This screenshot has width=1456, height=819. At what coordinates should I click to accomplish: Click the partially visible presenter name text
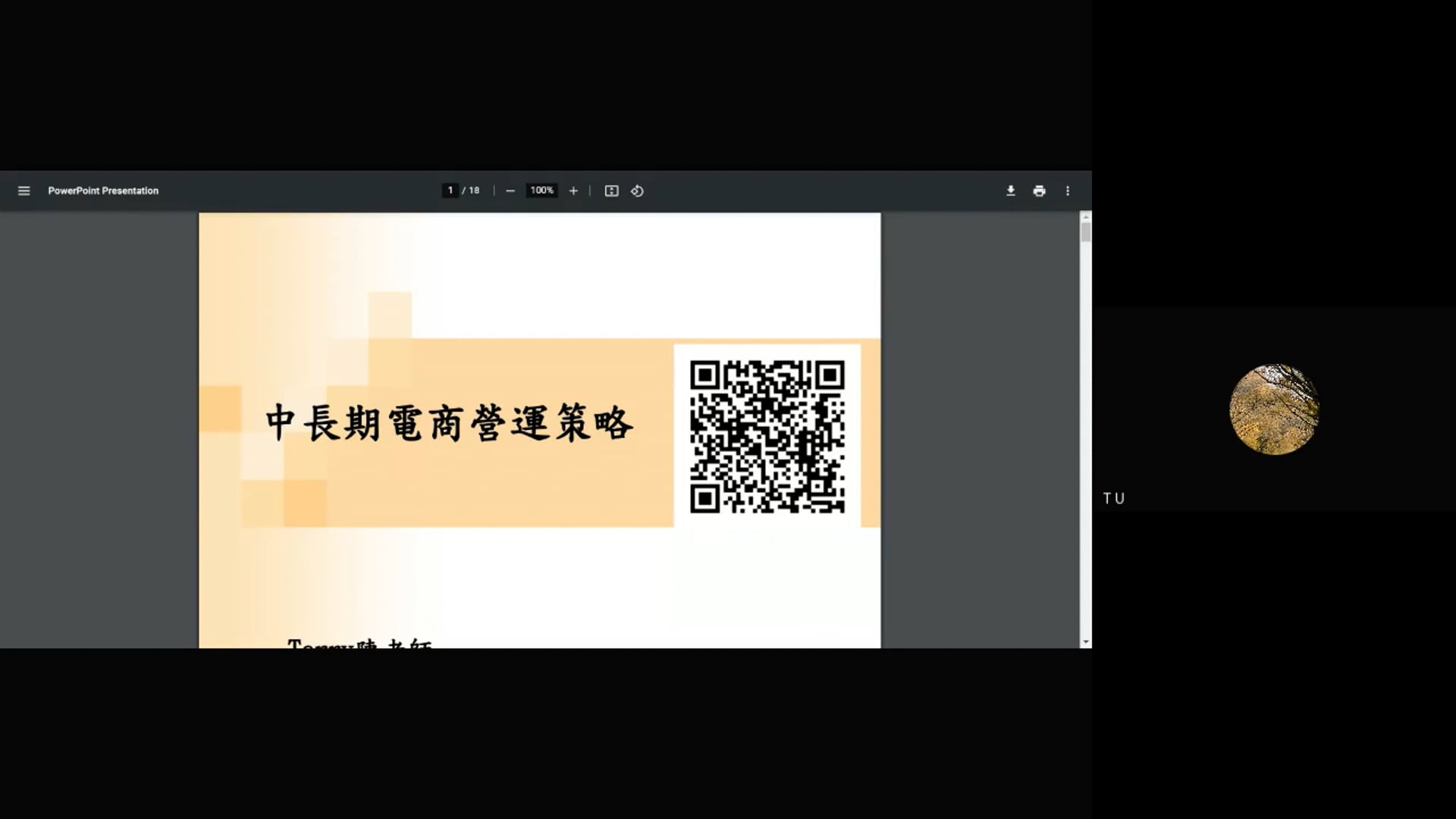point(359,644)
